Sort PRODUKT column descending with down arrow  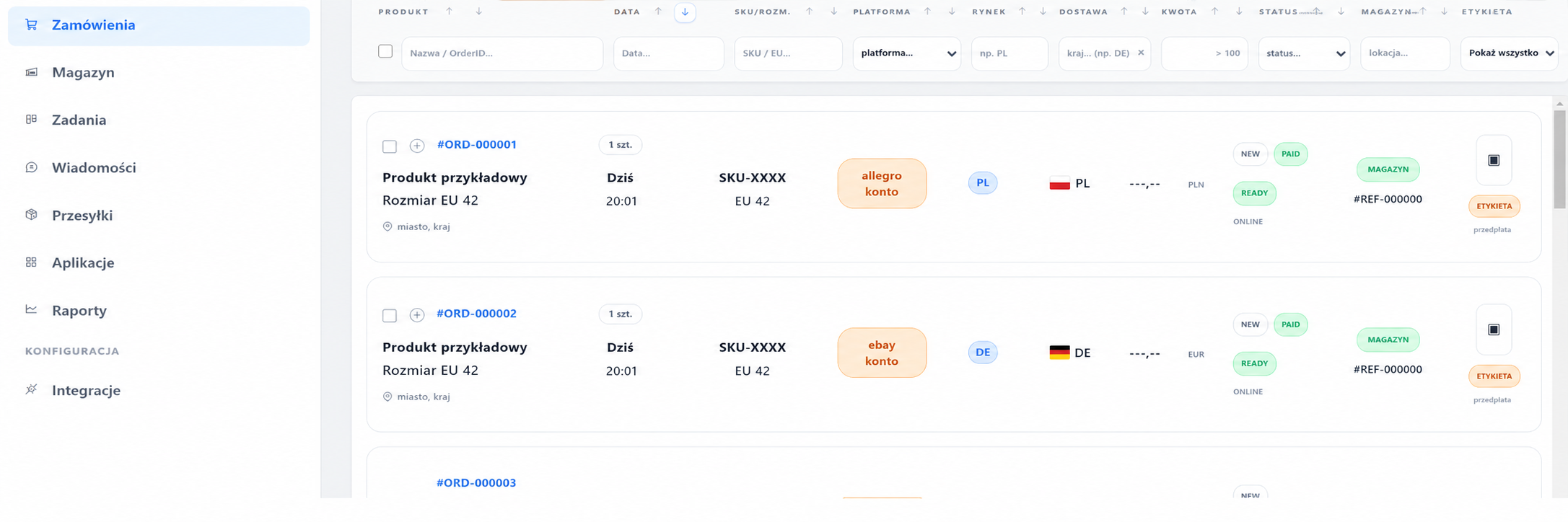478,11
